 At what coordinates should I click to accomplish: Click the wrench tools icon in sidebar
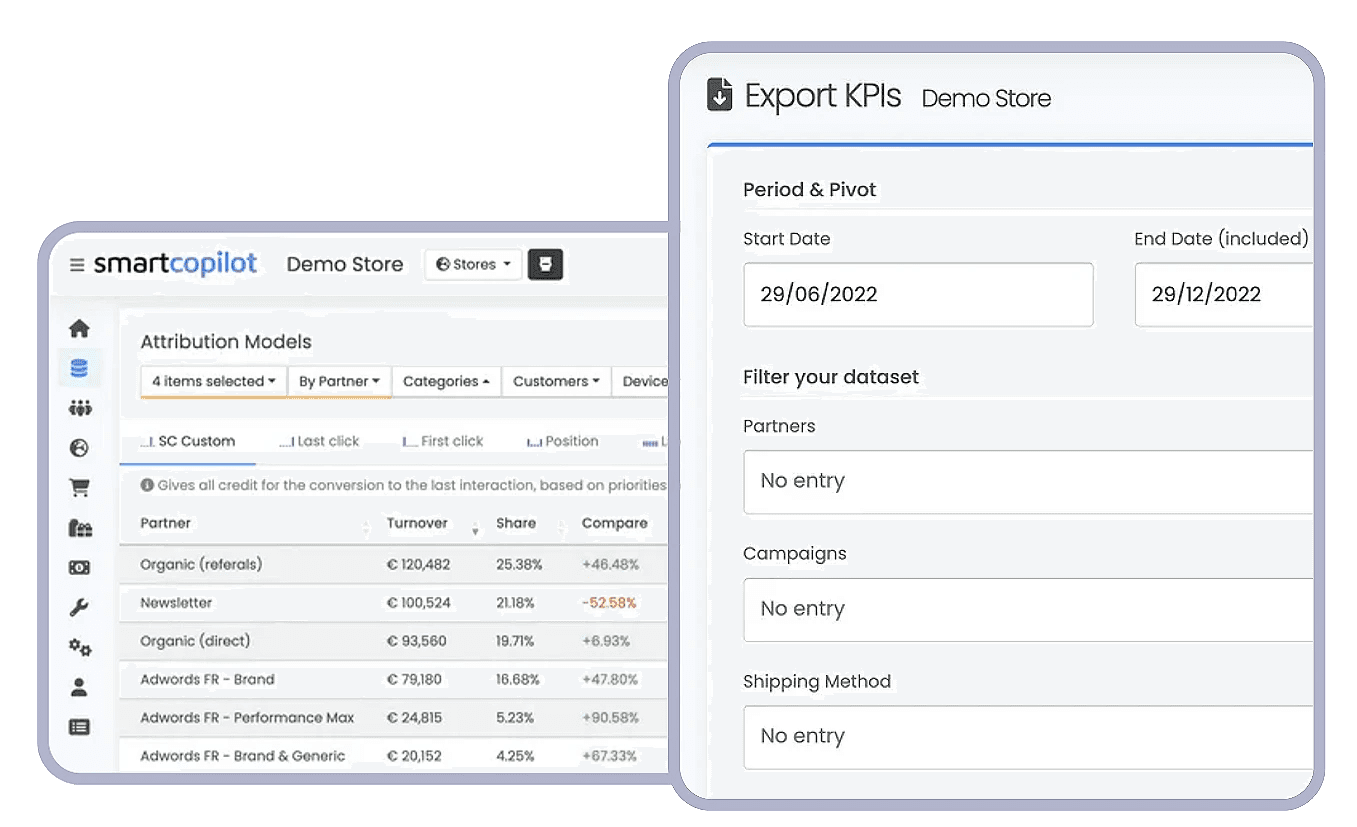click(79, 608)
